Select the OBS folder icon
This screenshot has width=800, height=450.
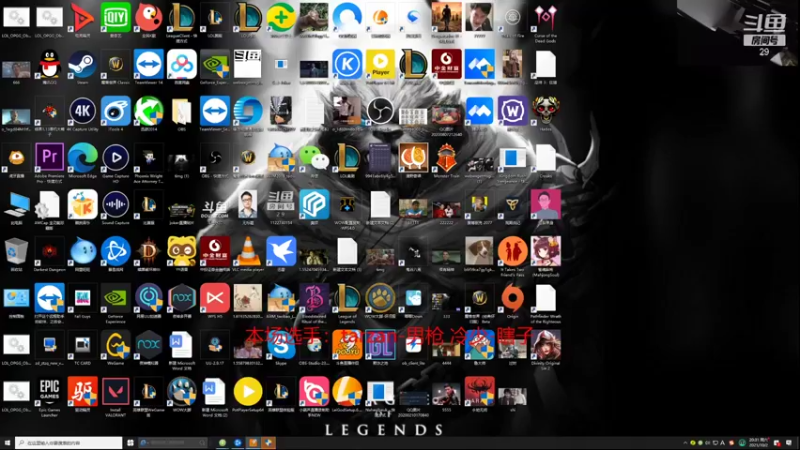point(182,111)
